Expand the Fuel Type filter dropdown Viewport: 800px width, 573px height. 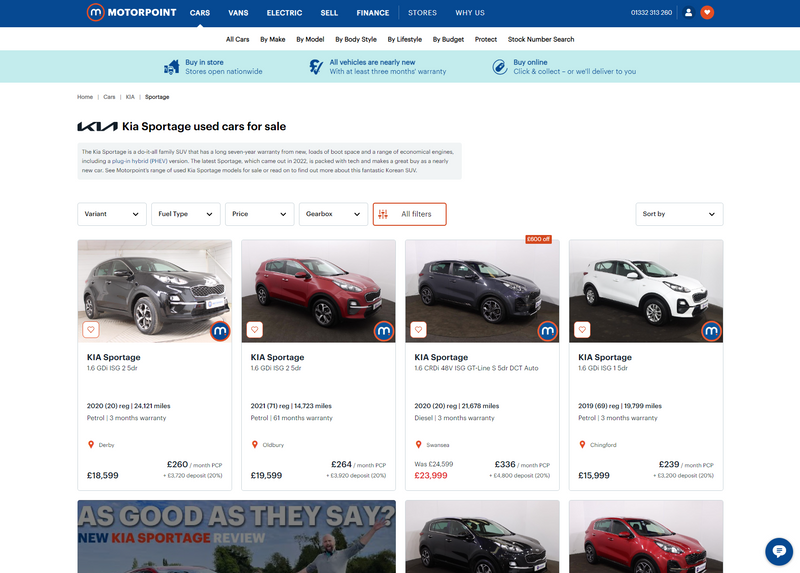tap(186, 214)
